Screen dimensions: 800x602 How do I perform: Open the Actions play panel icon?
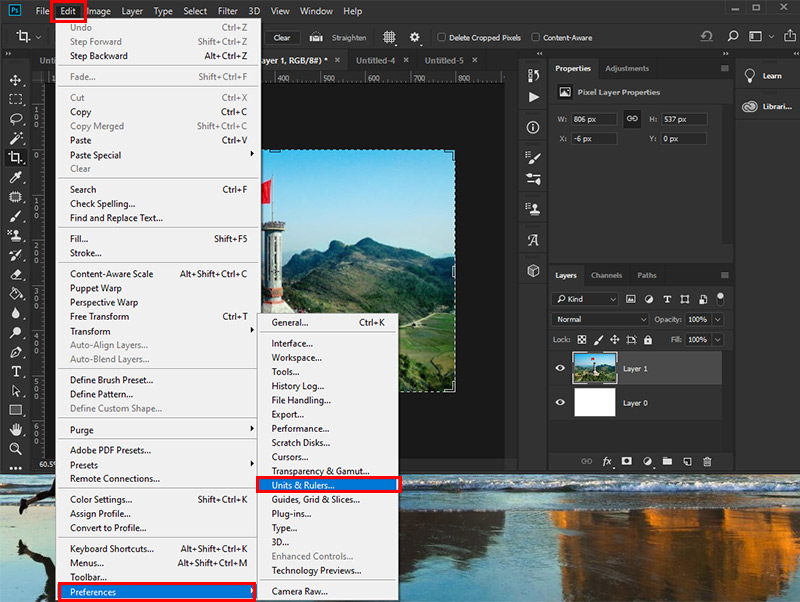click(x=533, y=97)
